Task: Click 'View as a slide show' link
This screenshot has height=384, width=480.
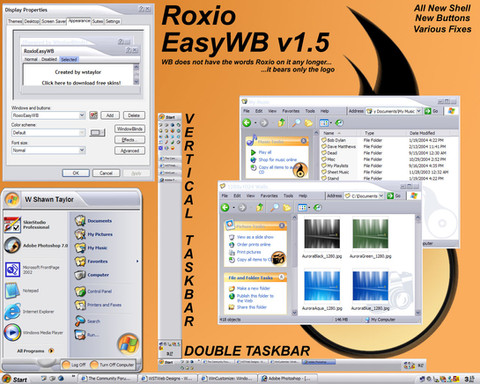Action: [x=255, y=237]
